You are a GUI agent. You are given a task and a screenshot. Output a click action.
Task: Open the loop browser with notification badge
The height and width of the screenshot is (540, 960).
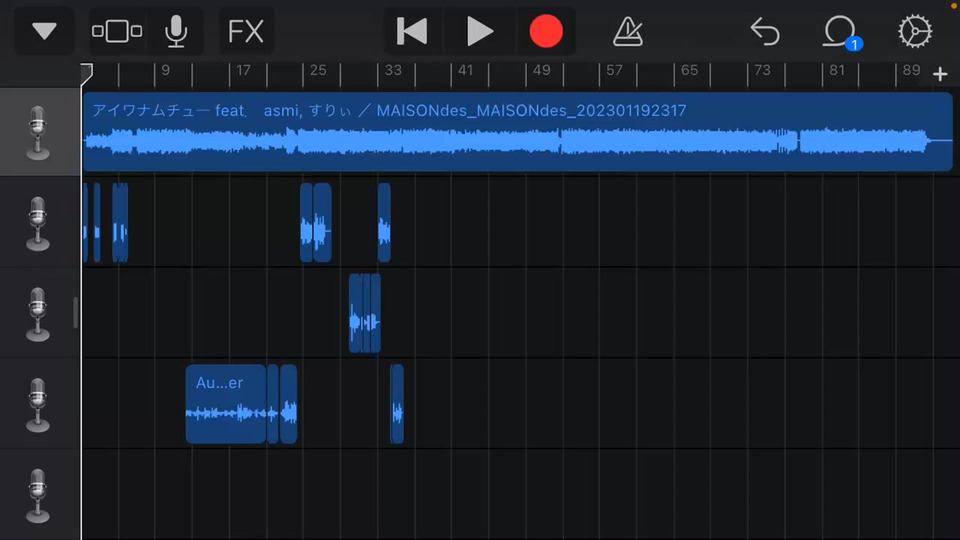click(x=841, y=32)
